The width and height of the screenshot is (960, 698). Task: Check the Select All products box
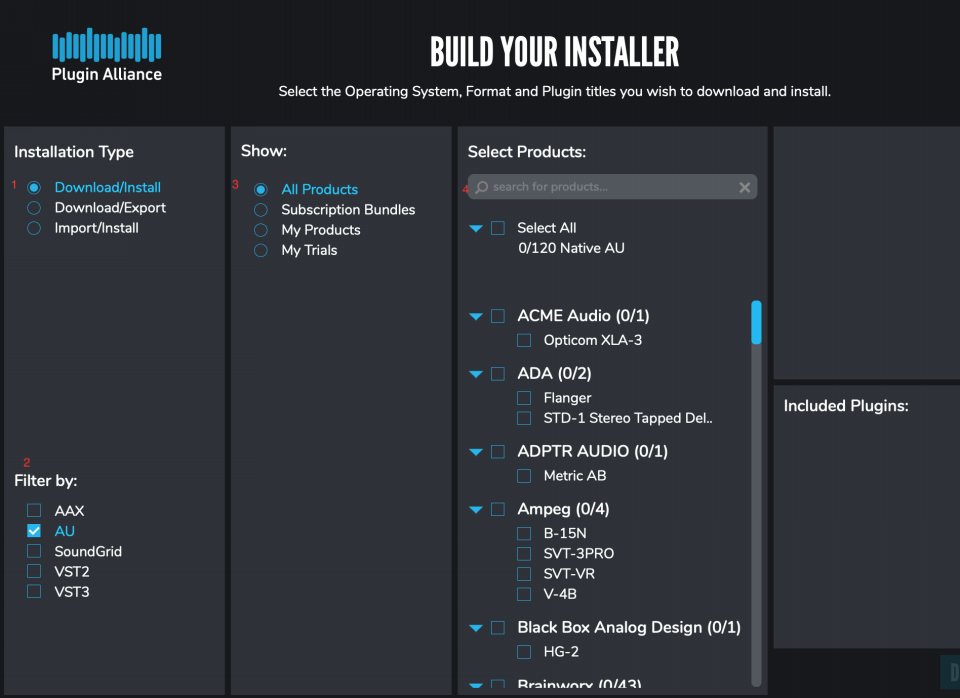coord(498,228)
